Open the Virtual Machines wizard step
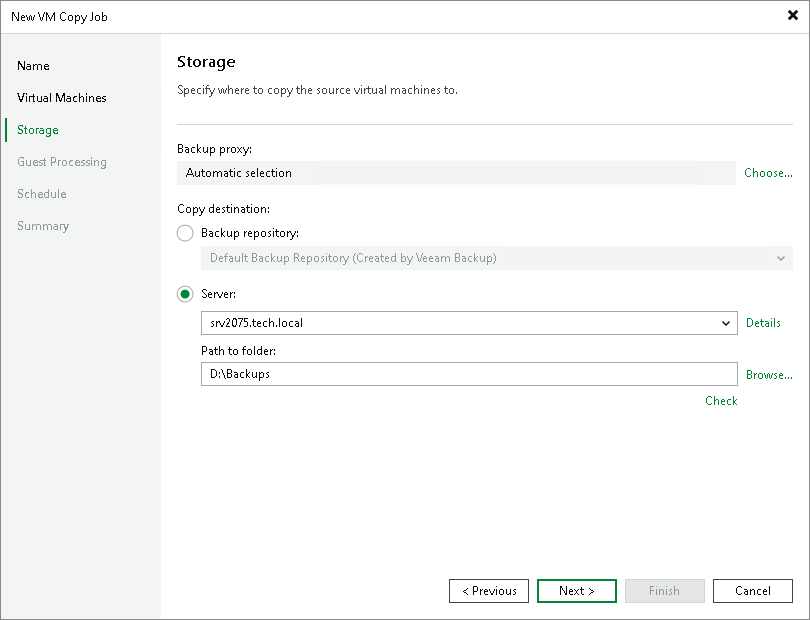This screenshot has height=620, width=810. click(x=61, y=98)
